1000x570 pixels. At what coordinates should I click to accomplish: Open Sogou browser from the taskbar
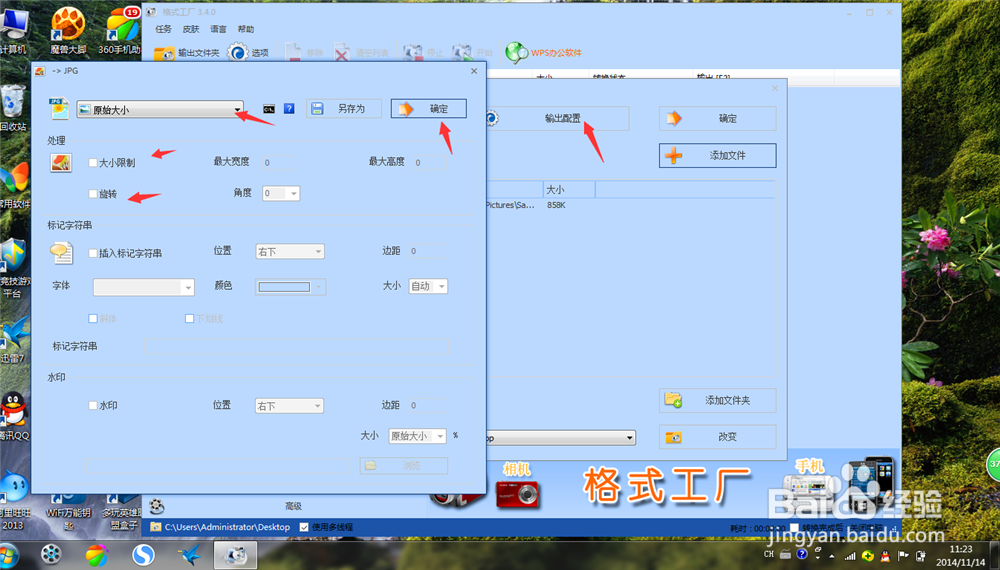tap(143, 555)
